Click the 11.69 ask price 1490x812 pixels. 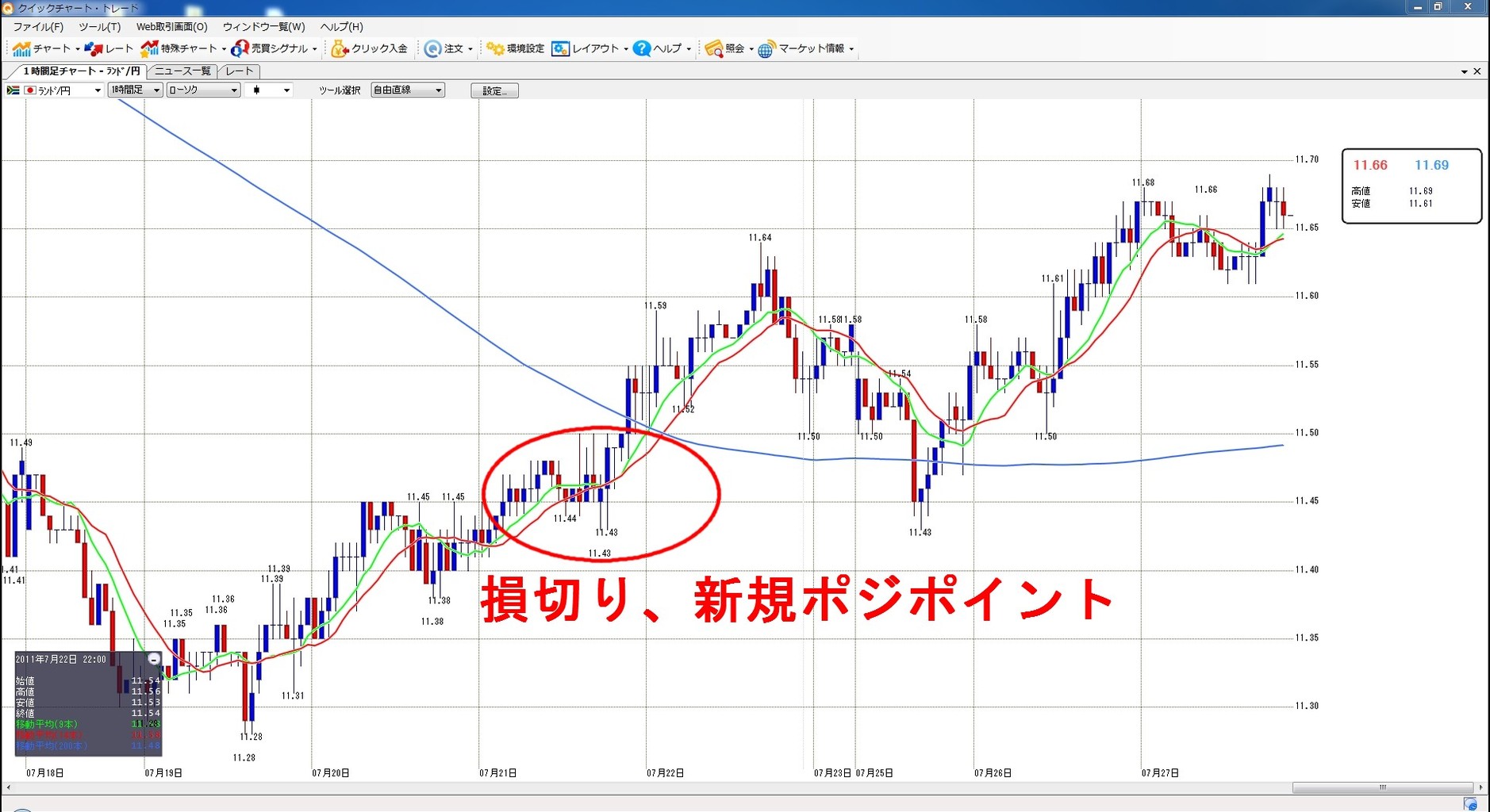point(1431,165)
